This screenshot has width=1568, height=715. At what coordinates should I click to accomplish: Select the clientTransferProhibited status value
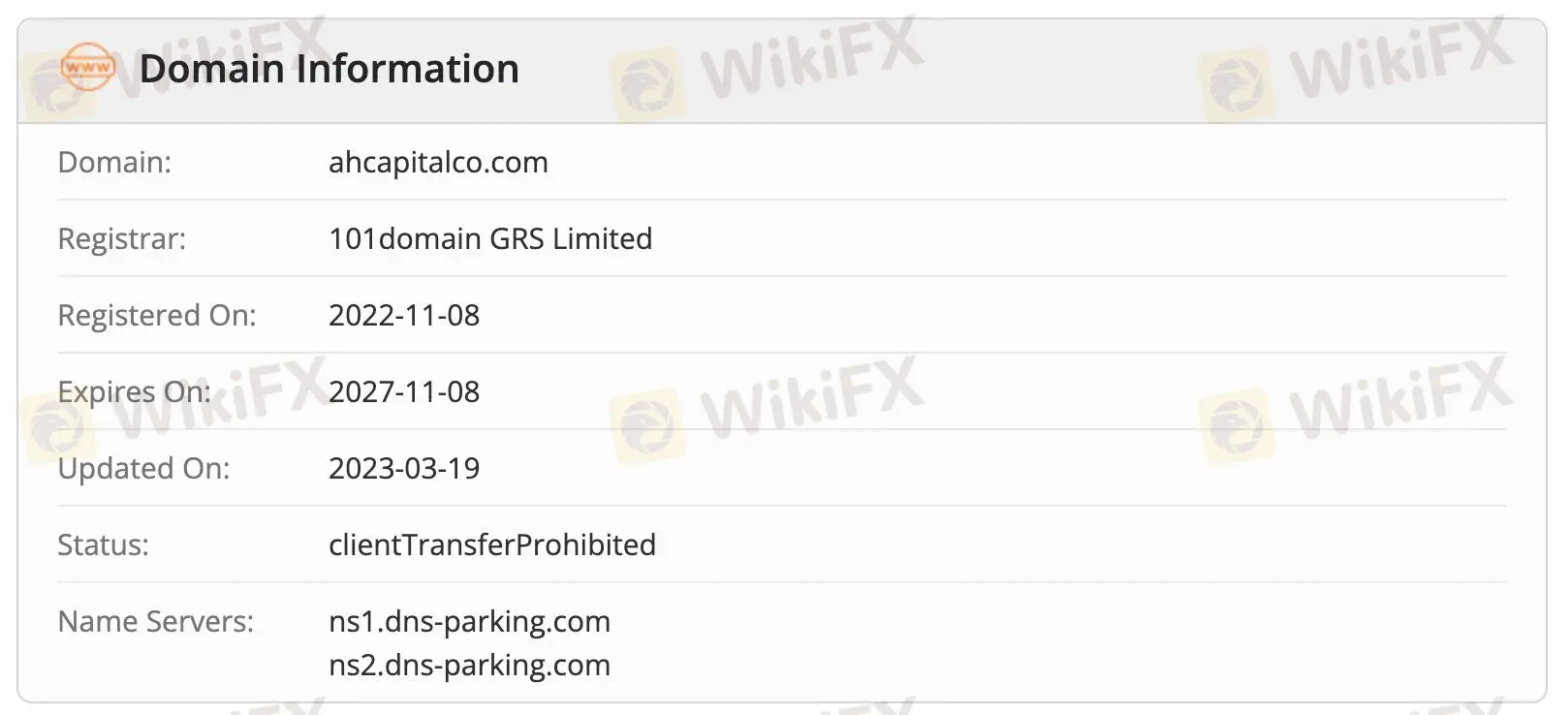point(491,544)
